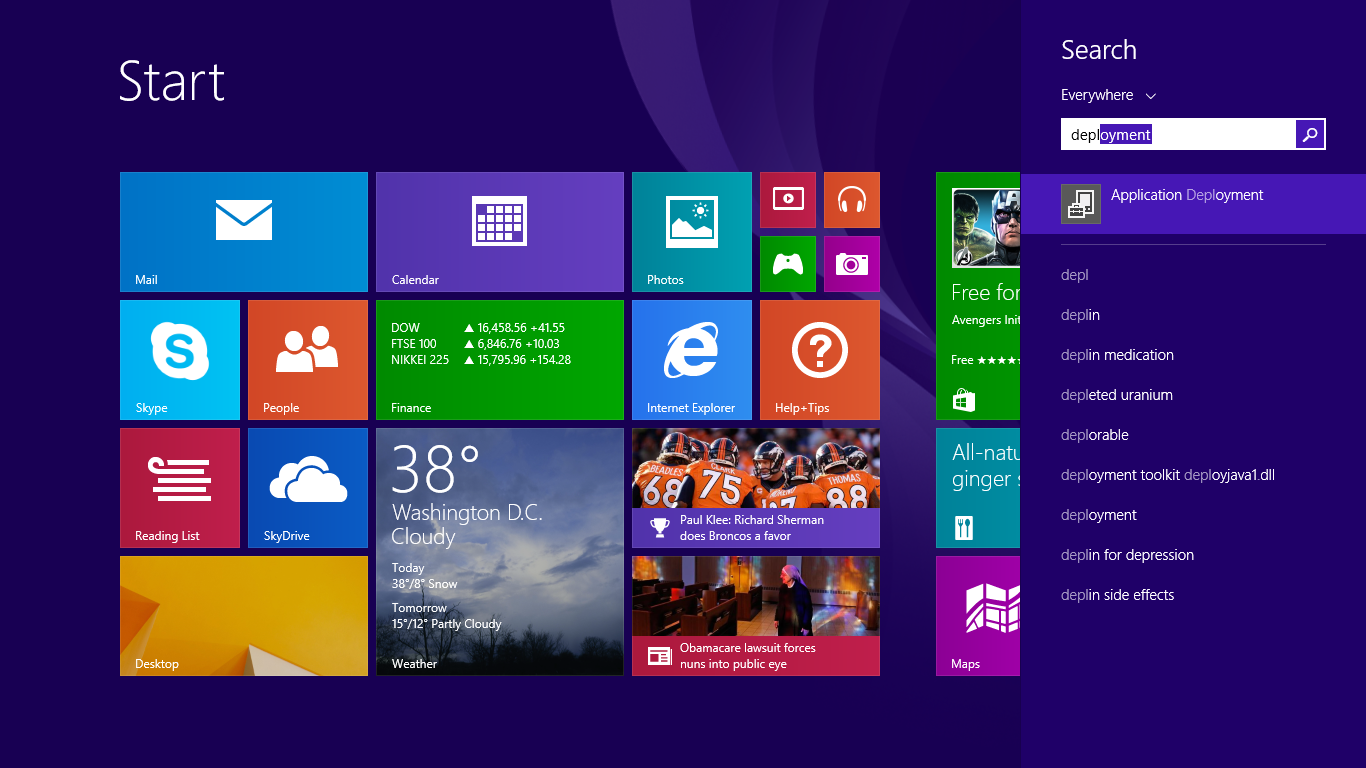Select the SkyDrive tile
1366x768 pixels.
[307, 488]
